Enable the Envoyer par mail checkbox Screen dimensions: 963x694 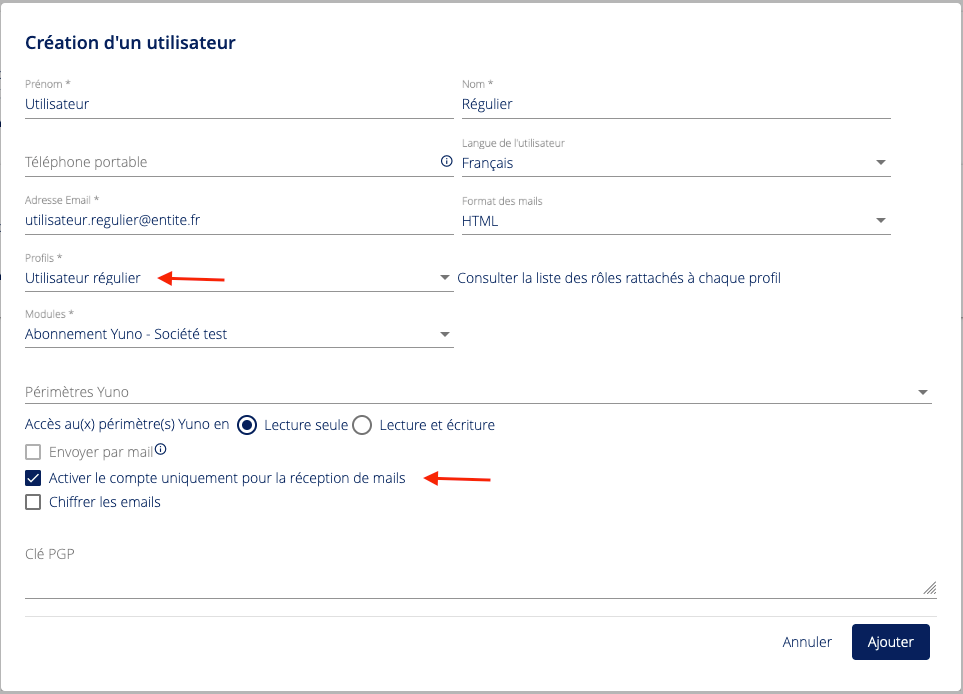pyautogui.click(x=34, y=452)
